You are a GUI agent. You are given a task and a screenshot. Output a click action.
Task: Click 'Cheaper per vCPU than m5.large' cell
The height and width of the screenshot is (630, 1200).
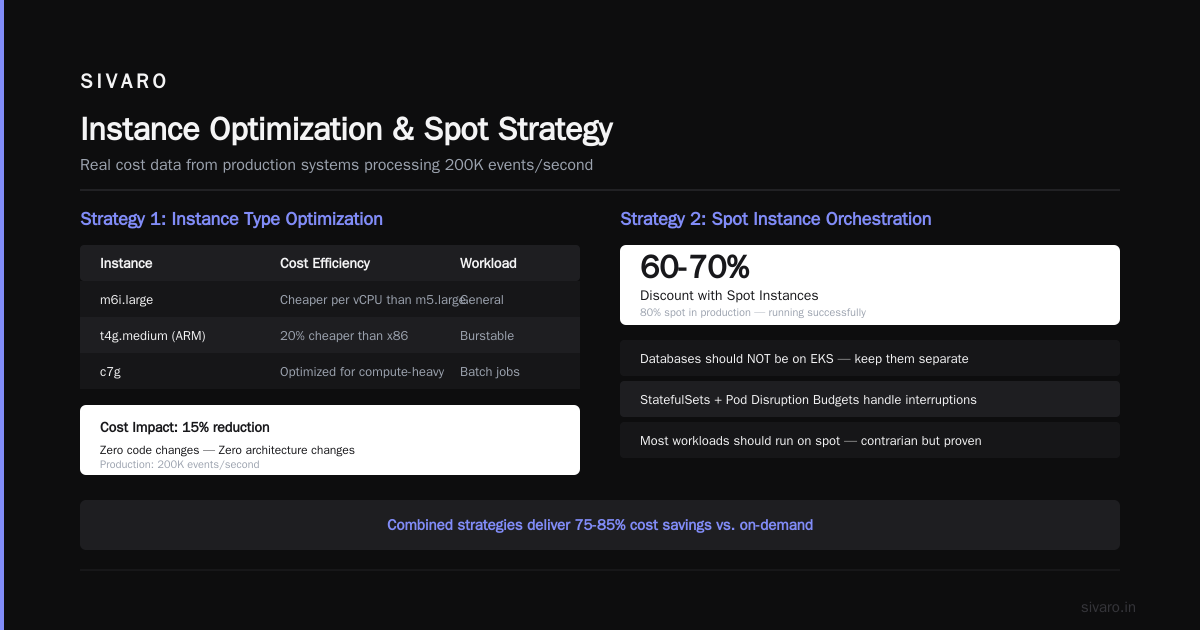(373, 299)
